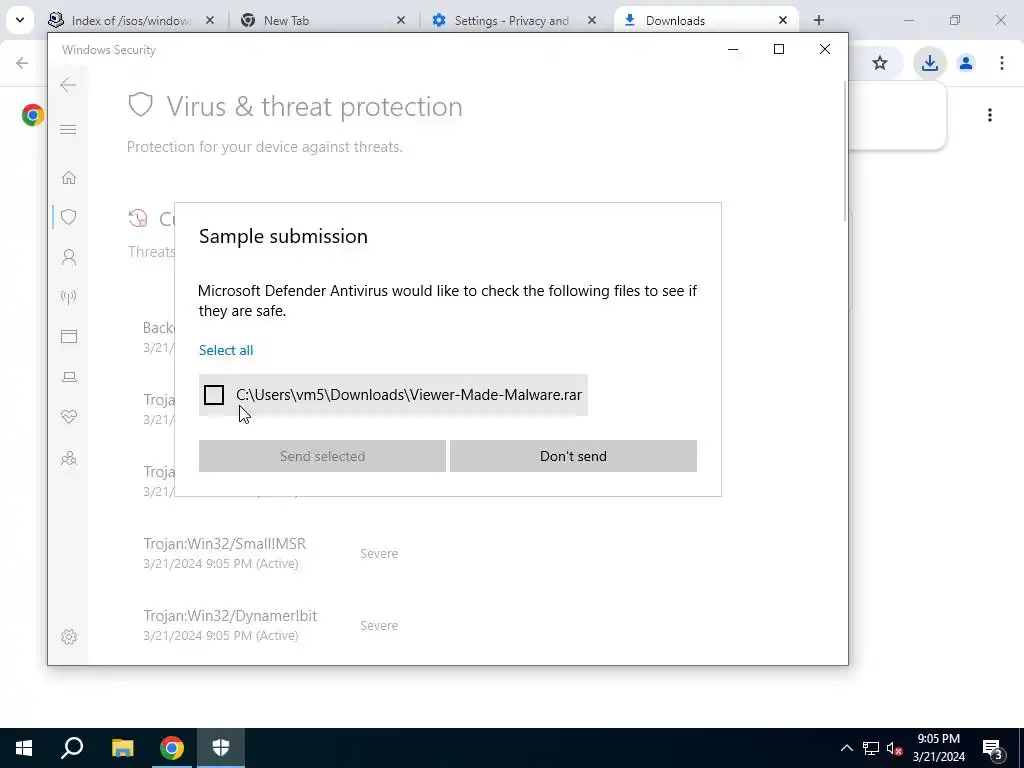1024x768 pixels.
Task: Check the Viewer-Made-Malware.rar file checkbox
Action: click(x=214, y=395)
